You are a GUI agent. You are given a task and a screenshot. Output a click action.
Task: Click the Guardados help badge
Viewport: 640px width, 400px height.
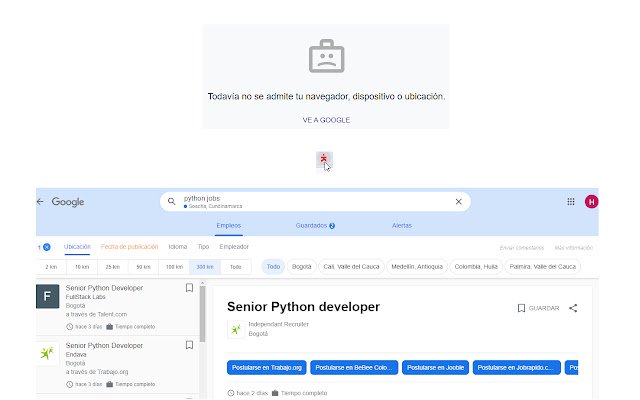pos(332,226)
